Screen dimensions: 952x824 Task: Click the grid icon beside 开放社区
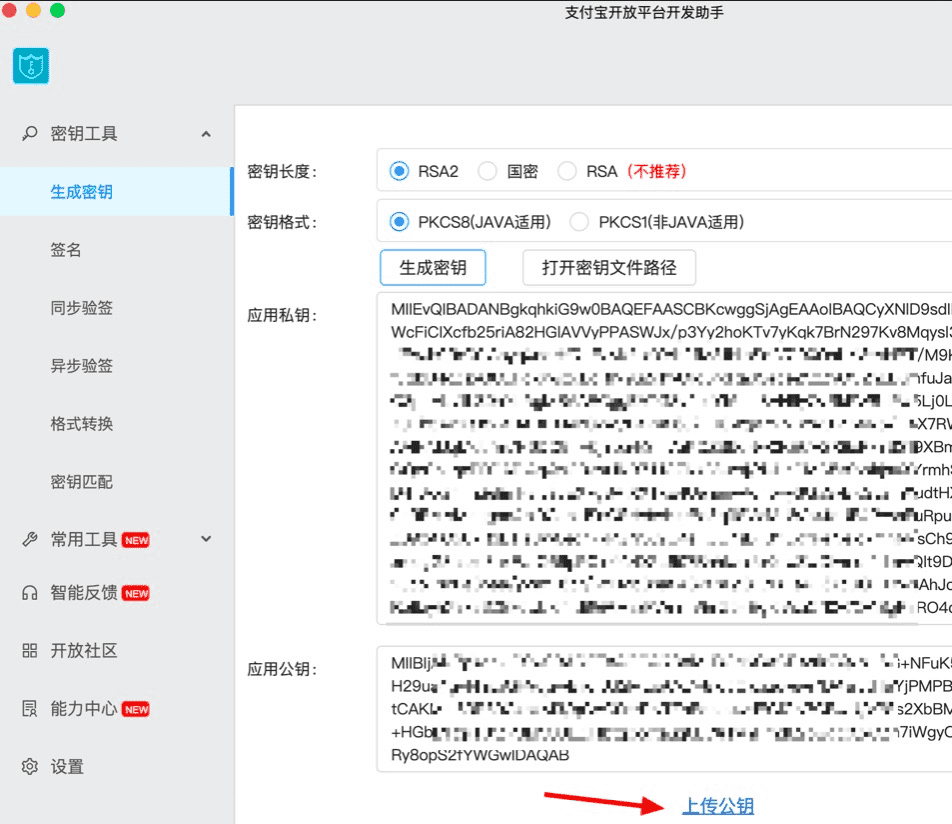pos(30,651)
